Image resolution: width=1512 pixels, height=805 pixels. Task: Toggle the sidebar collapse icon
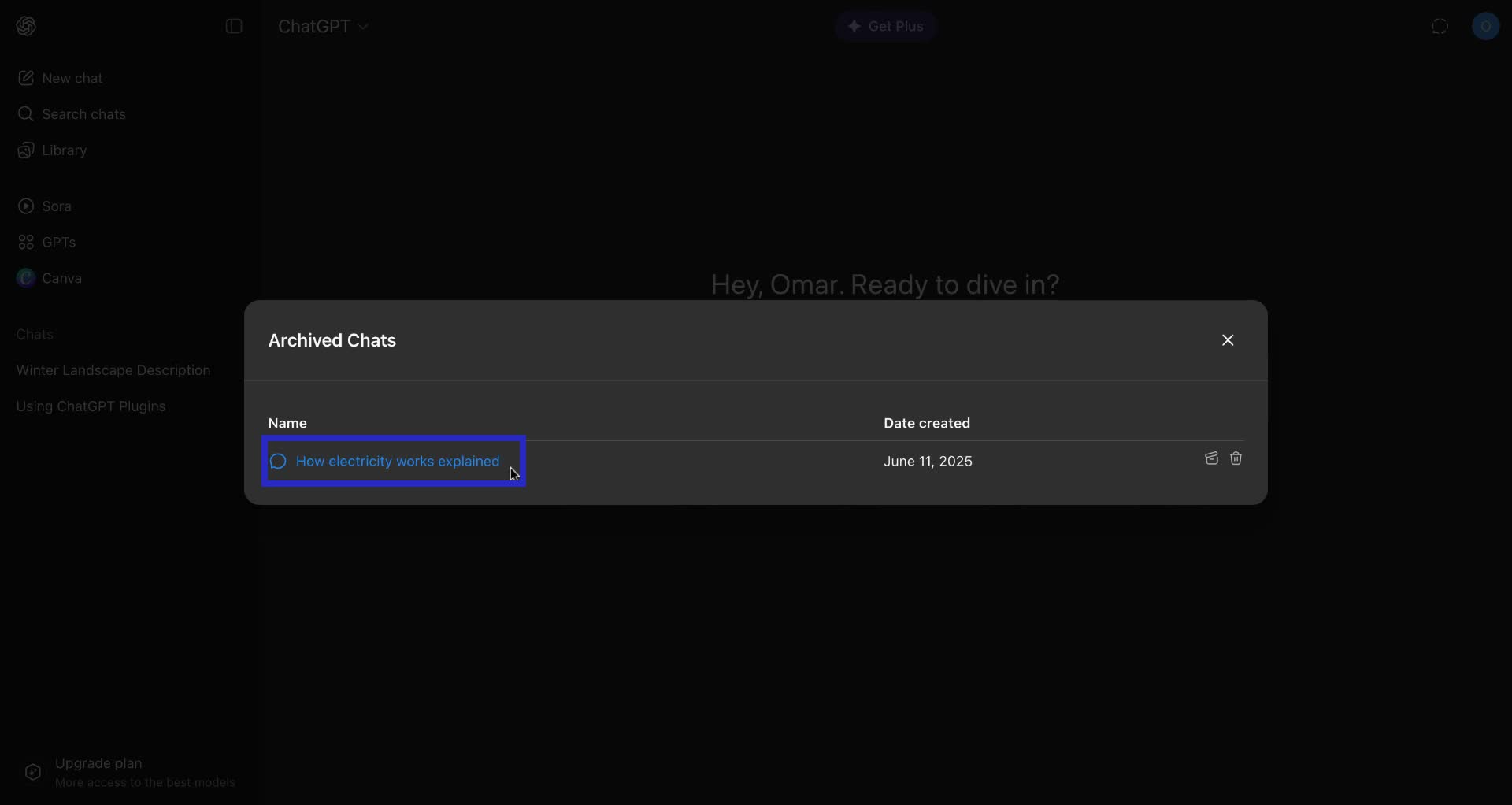pos(234,26)
